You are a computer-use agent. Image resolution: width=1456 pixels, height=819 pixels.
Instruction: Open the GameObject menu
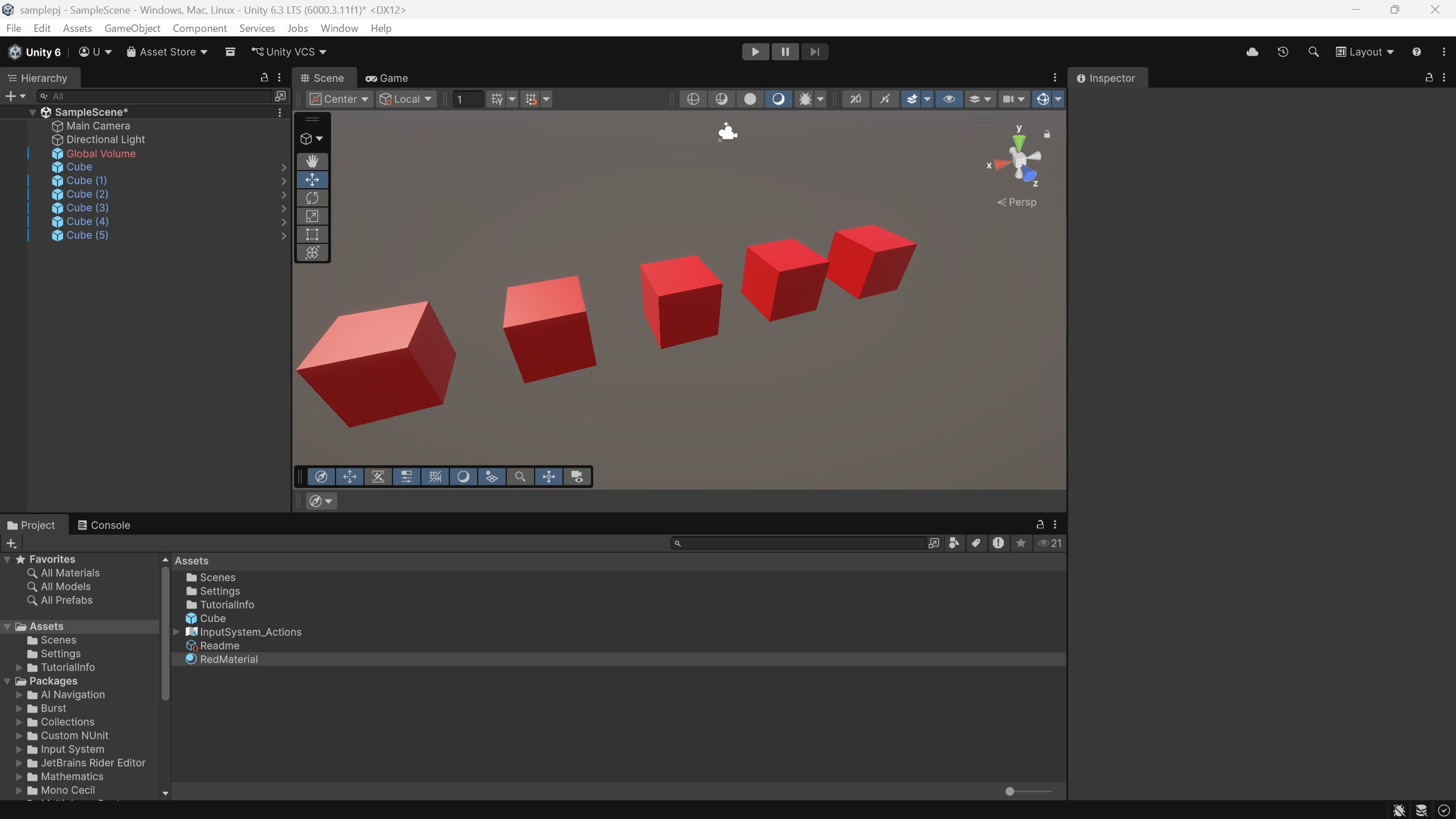(132, 28)
